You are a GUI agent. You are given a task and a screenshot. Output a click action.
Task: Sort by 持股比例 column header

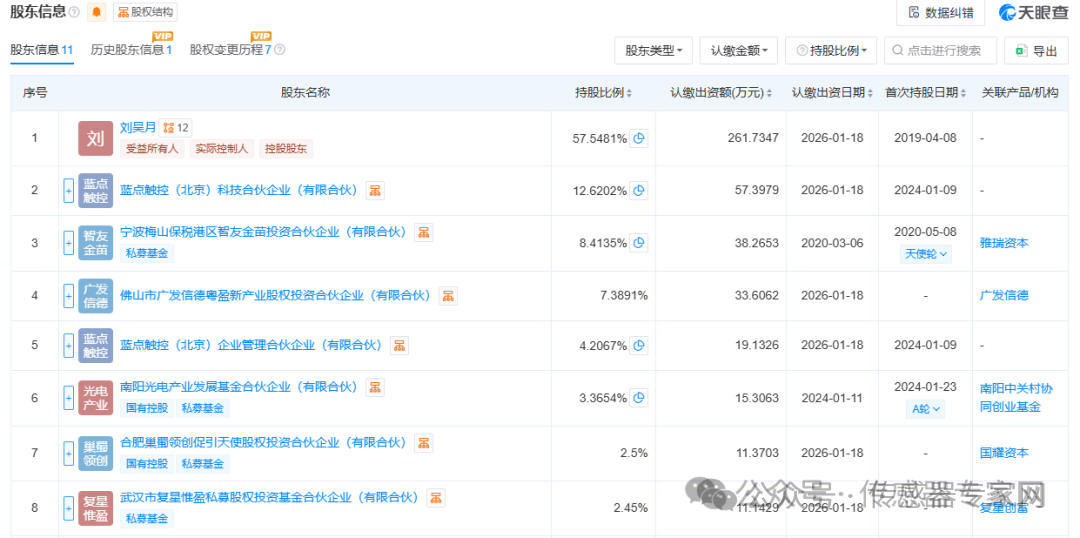[x=603, y=93]
